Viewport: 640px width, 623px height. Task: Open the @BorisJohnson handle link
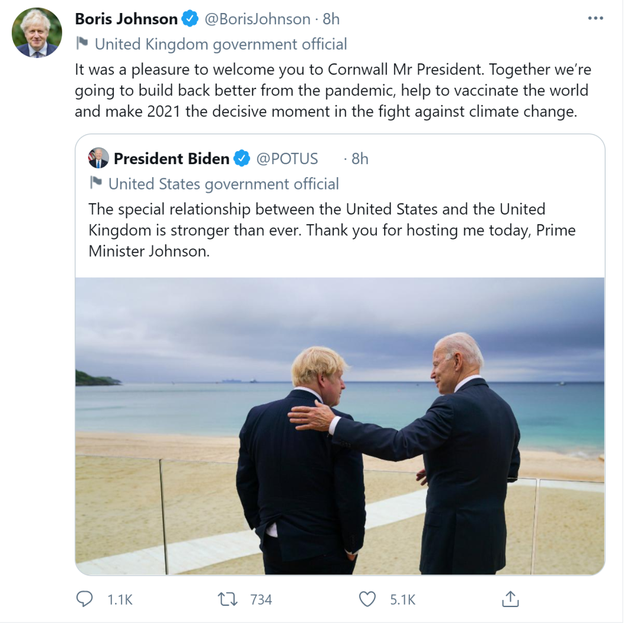click(x=258, y=19)
